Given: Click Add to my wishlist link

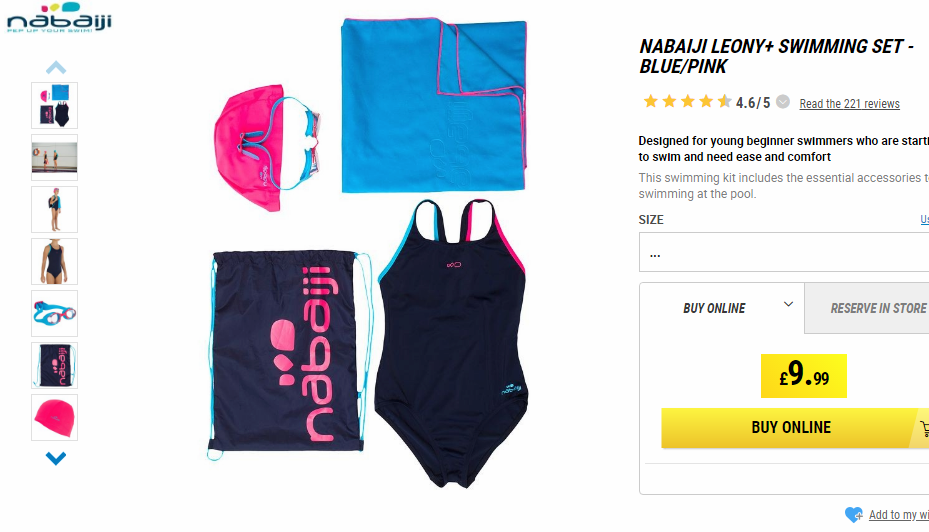Looking at the screenshot, I should tap(899, 515).
